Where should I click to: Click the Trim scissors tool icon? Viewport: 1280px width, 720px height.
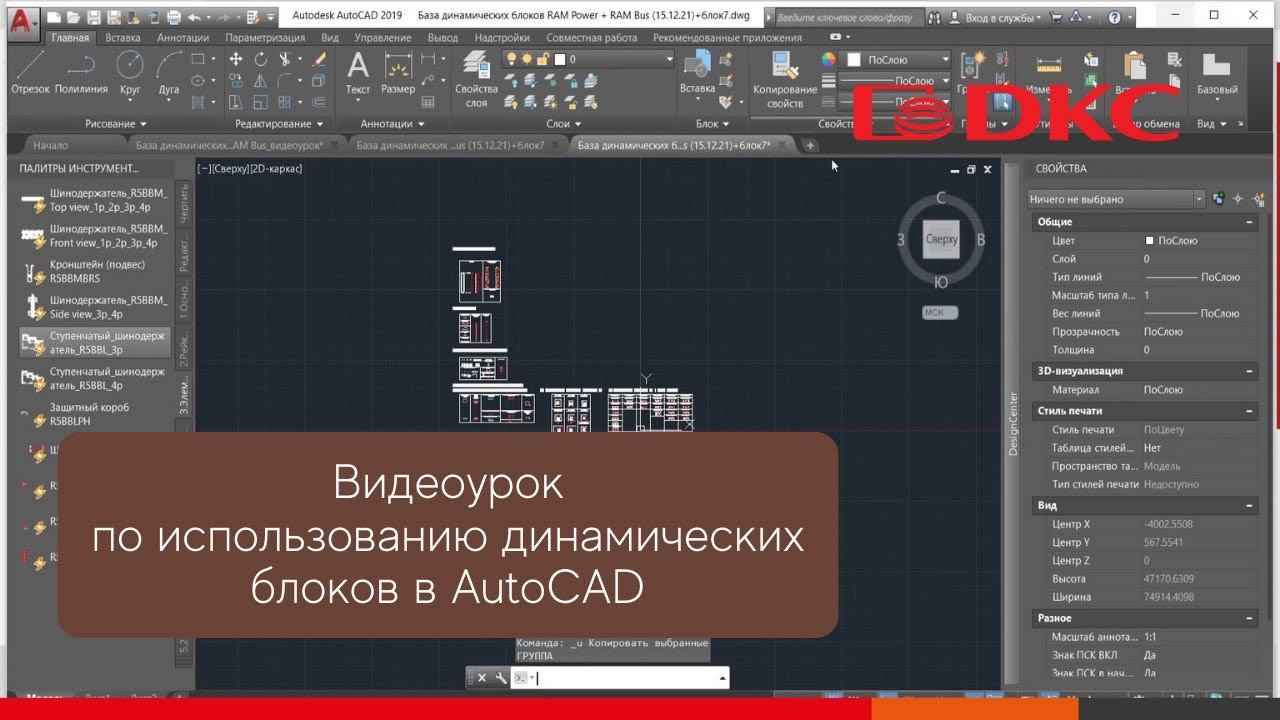coord(287,59)
